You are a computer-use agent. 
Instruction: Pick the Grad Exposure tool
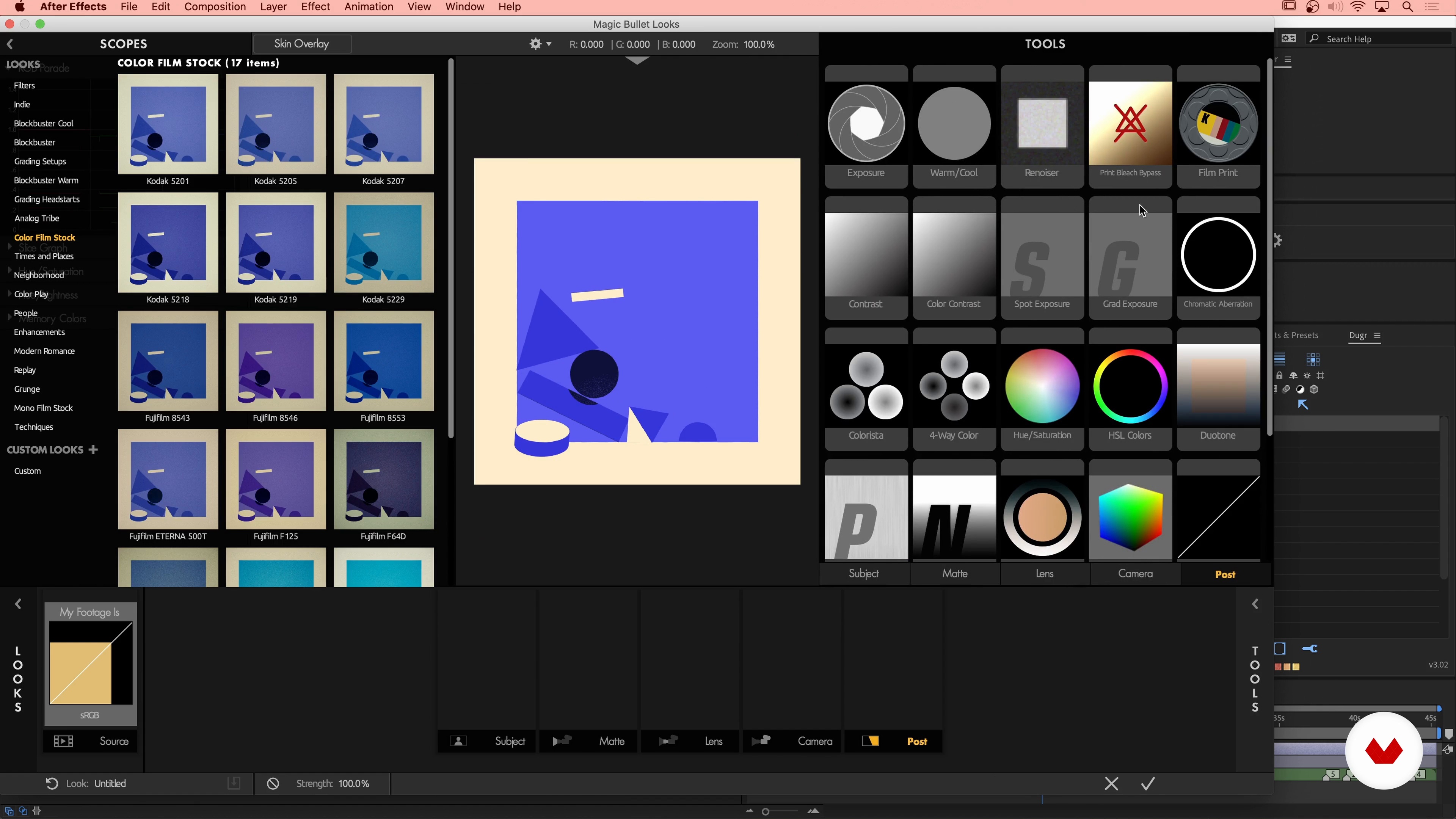(1130, 258)
